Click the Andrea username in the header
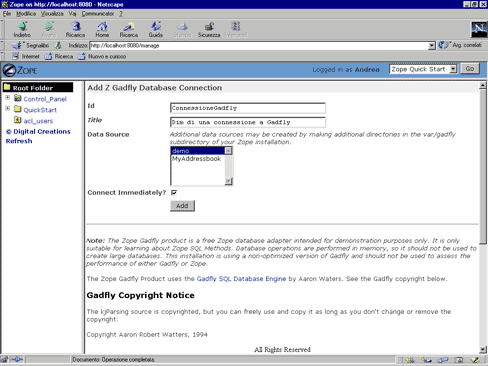The height and width of the screenshot is (366, 488). [367, 69]
